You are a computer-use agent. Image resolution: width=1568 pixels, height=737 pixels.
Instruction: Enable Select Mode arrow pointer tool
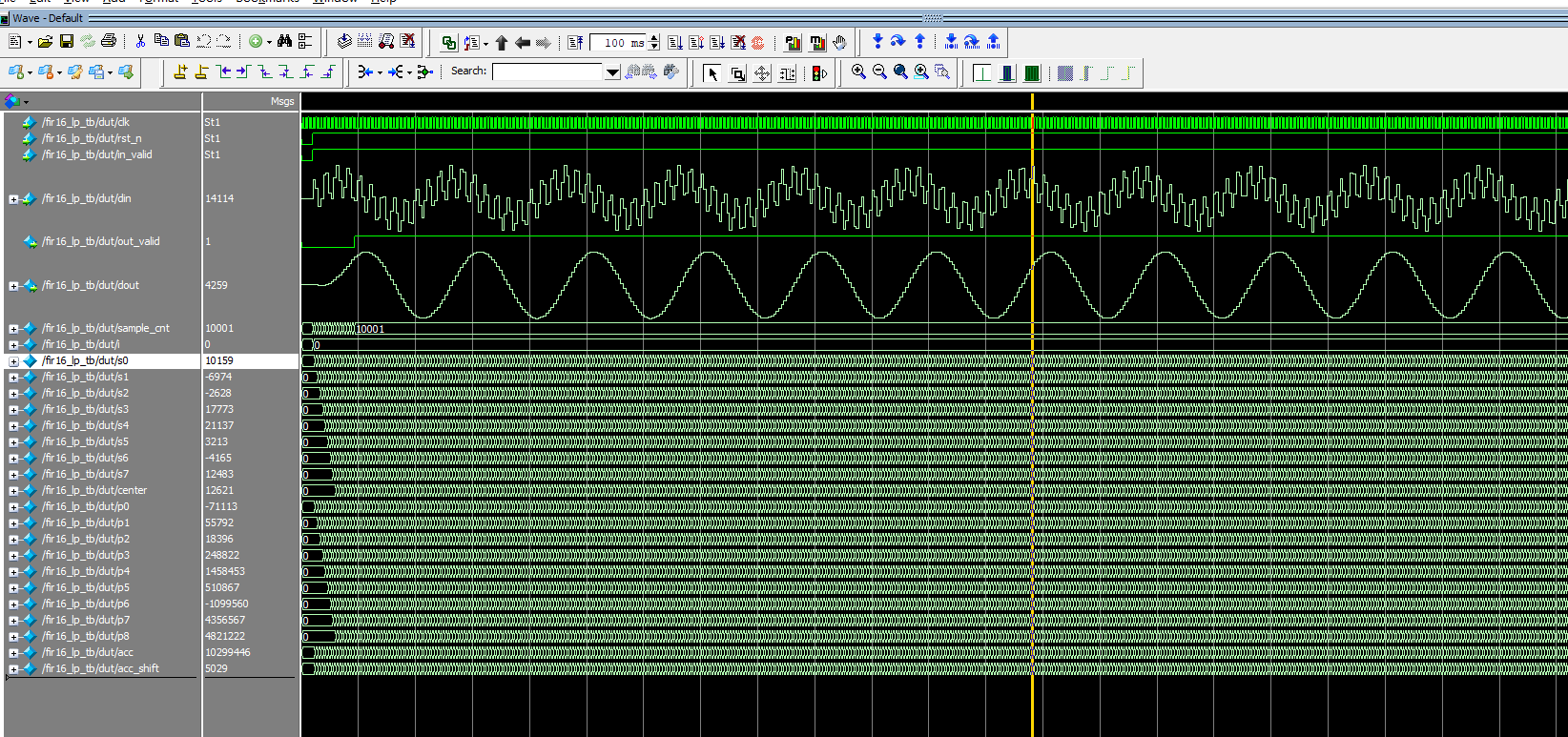point(712,73)
